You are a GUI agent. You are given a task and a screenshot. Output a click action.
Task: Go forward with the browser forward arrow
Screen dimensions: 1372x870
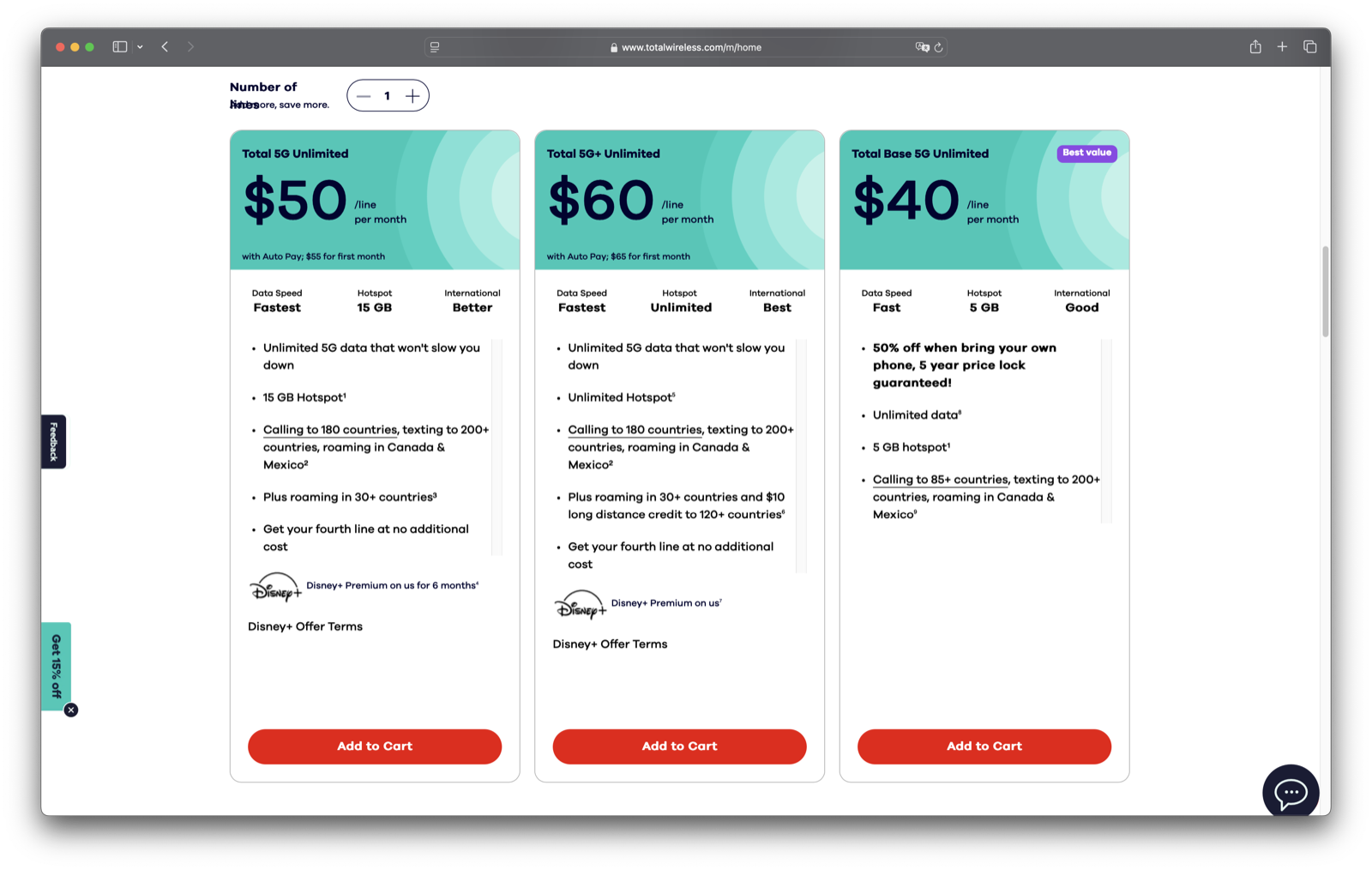[190, 47]
